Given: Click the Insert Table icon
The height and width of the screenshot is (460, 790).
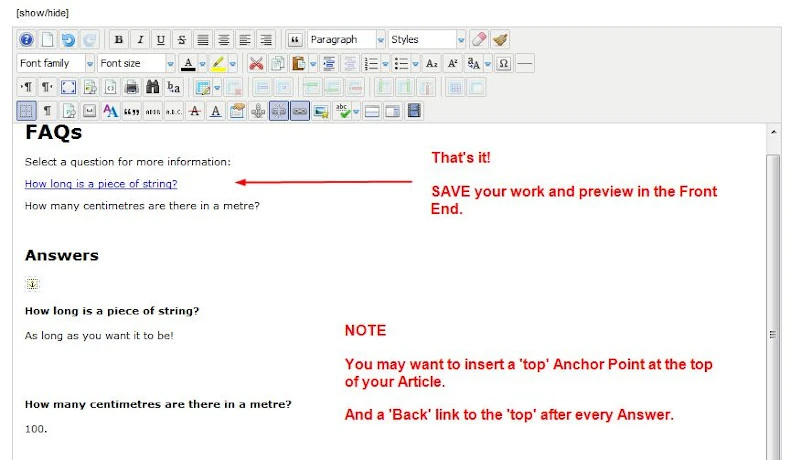Looking at the screenshot, I should (x=203, y=87).
